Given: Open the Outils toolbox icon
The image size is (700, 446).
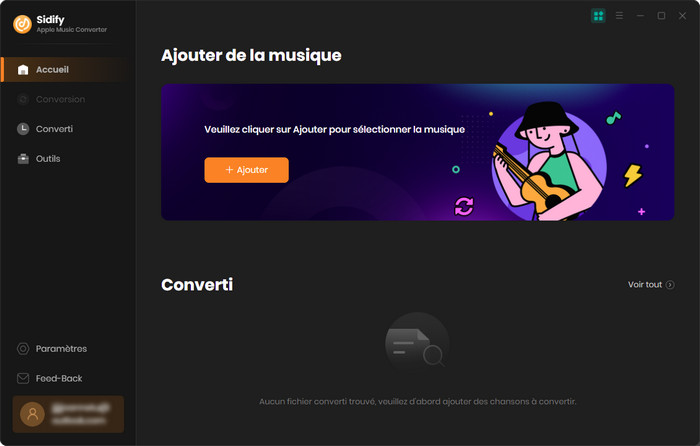Looking at the screenshot, I should [23, 159].
